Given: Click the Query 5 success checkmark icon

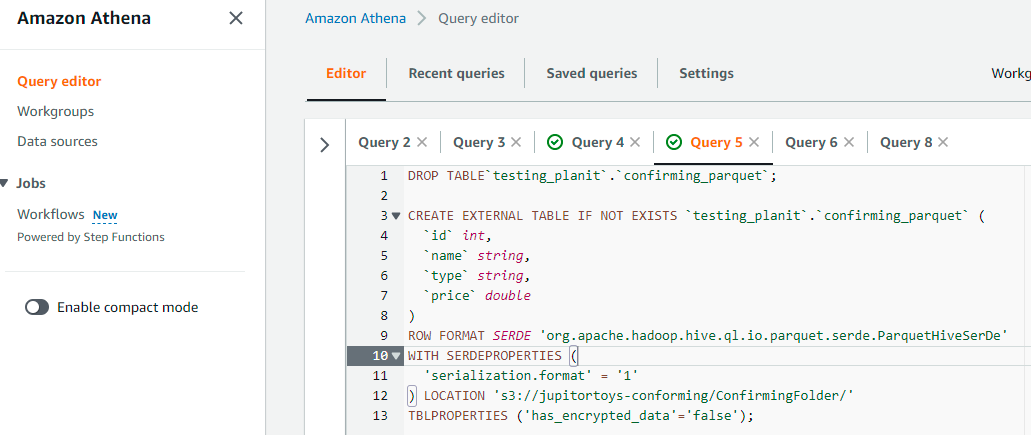Looking at the screenshot, I should pyautogui.click(x=674, y=142).
